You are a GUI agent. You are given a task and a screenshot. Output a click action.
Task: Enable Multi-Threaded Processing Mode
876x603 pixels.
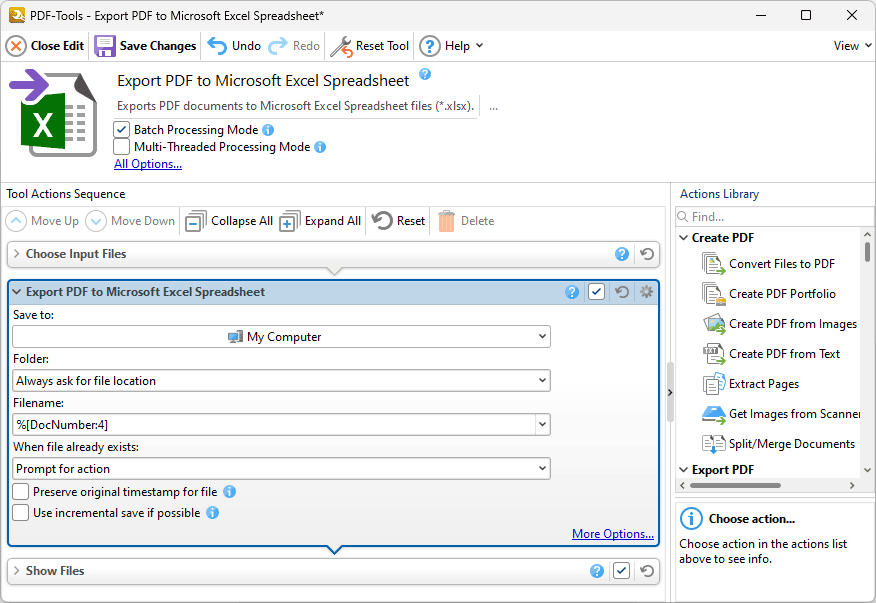[x=121, y=147]
